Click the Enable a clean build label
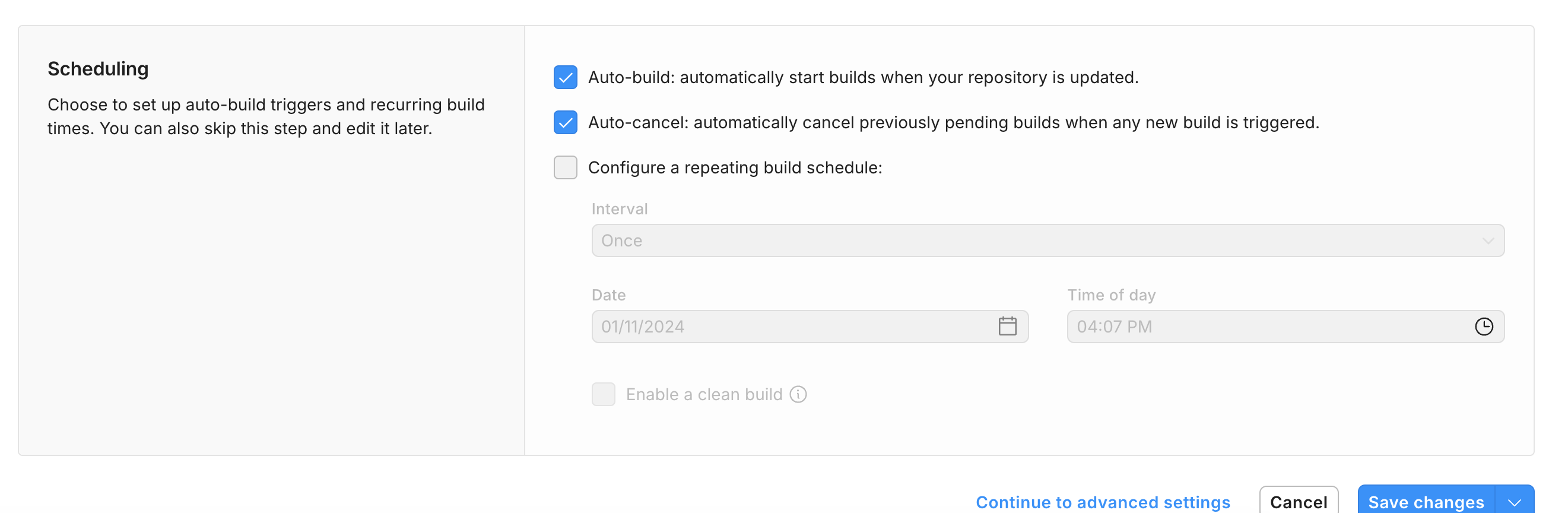The height and width of the screenshot is (513, 1568). point(704,395)
